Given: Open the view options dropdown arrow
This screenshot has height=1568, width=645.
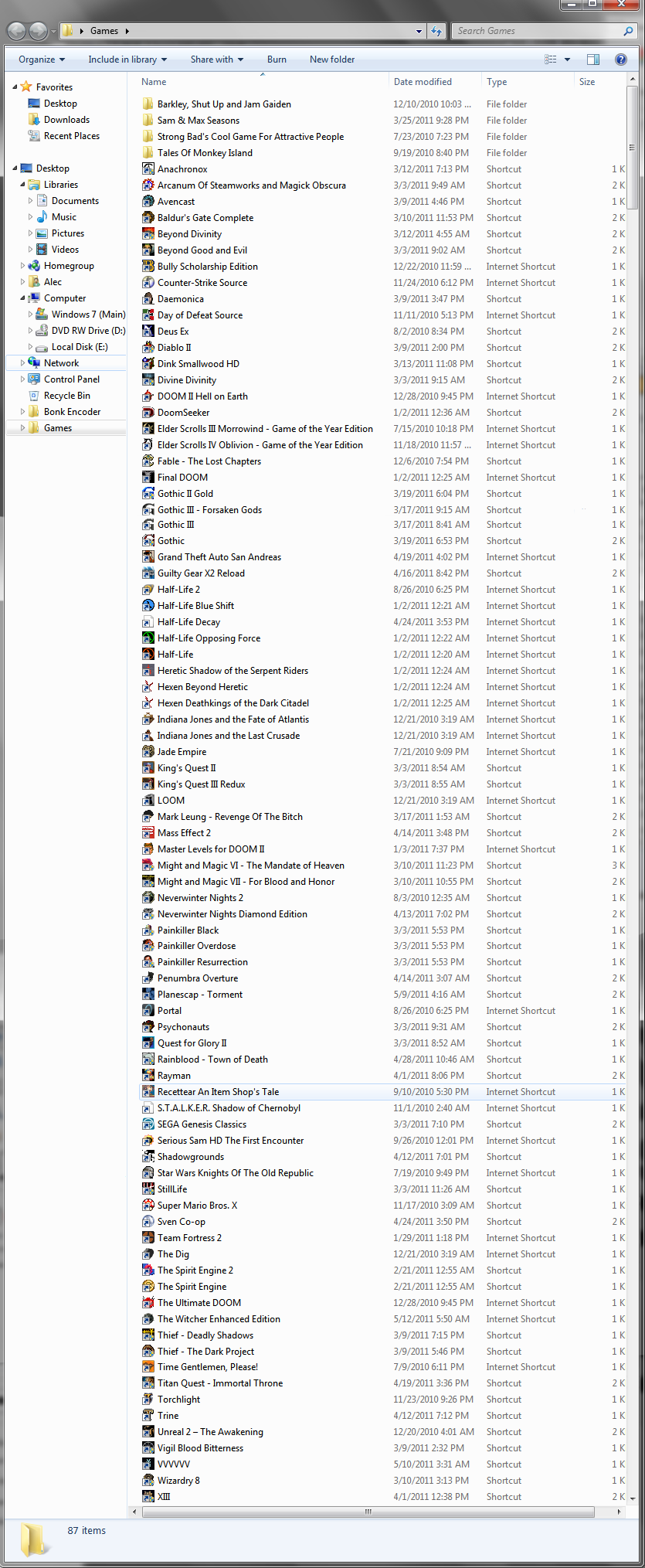Looking at the screenshot, I should (x=567, y=60).
